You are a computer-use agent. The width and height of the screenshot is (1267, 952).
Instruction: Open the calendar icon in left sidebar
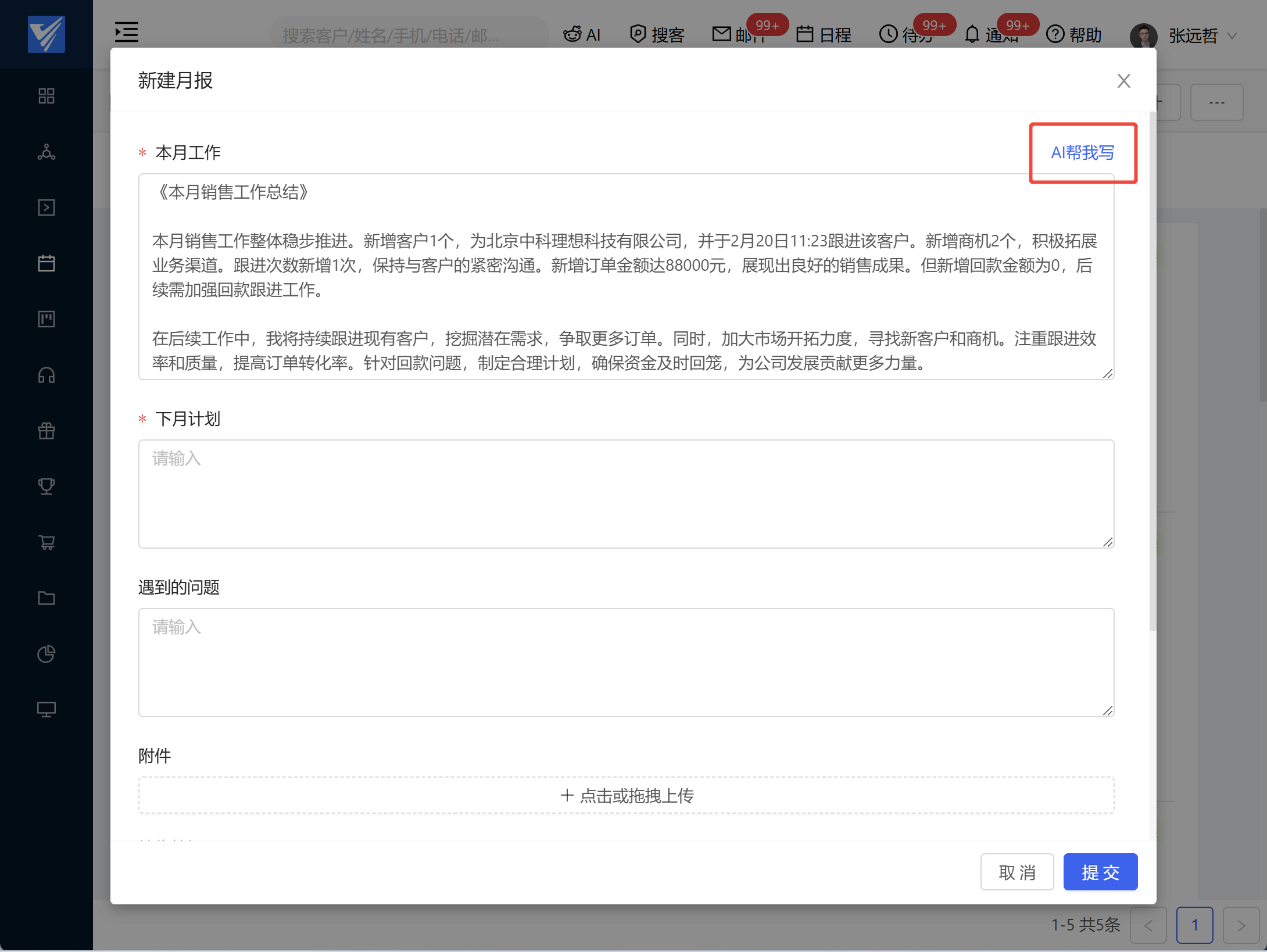tap(46, 263)
